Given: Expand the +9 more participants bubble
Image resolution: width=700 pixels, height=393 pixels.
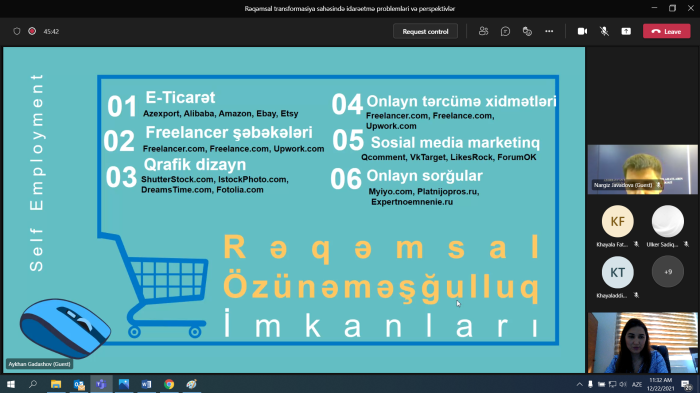Looking at the screenshot, I should tap(668, 272).
